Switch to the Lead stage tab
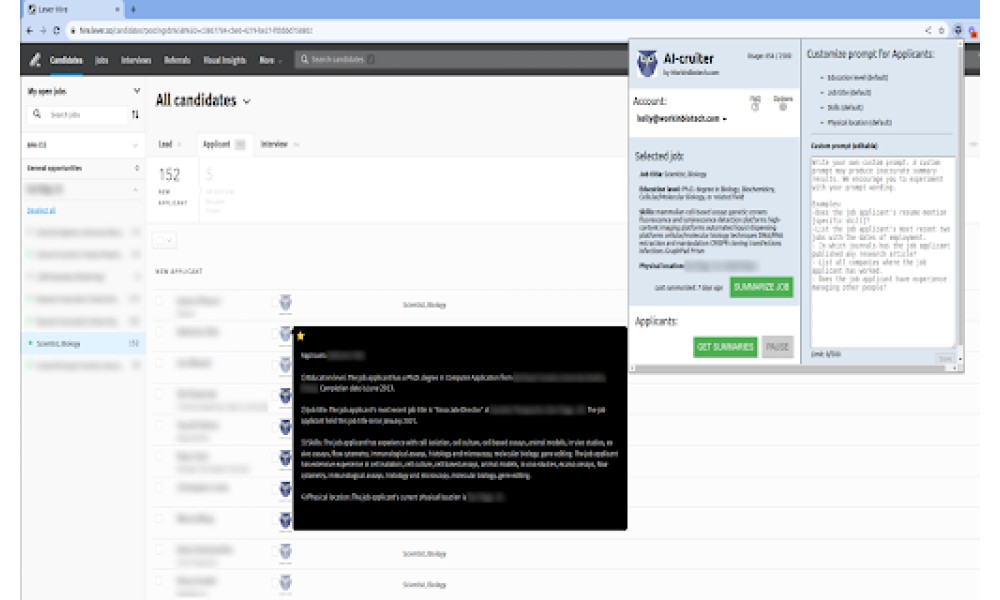Viewport: 1000px width, 600px height. click(170, 145)
